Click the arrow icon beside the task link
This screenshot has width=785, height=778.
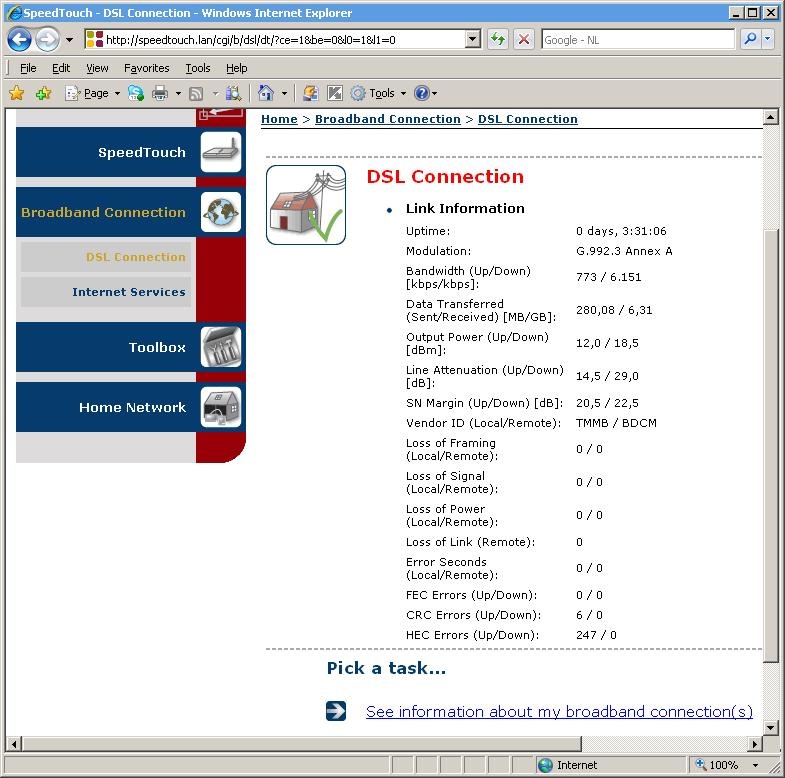(x=335, y=711)
